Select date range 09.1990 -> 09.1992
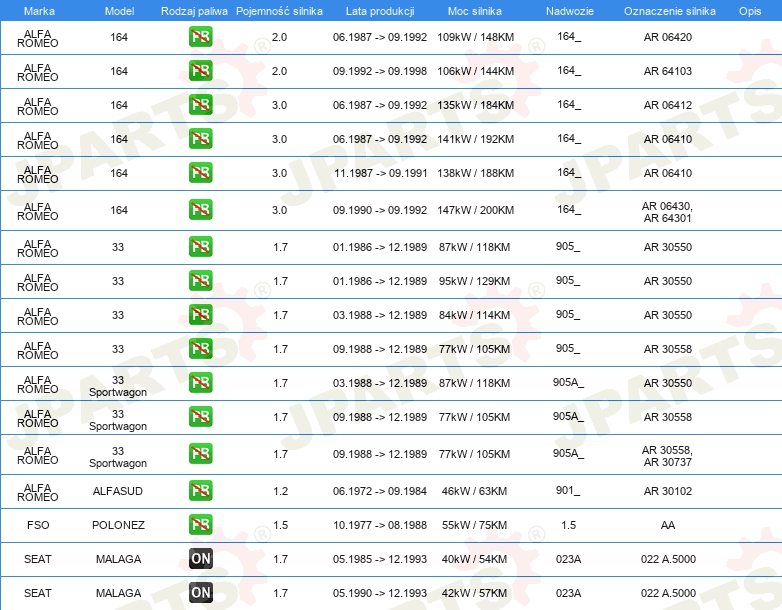 [380, 210]
